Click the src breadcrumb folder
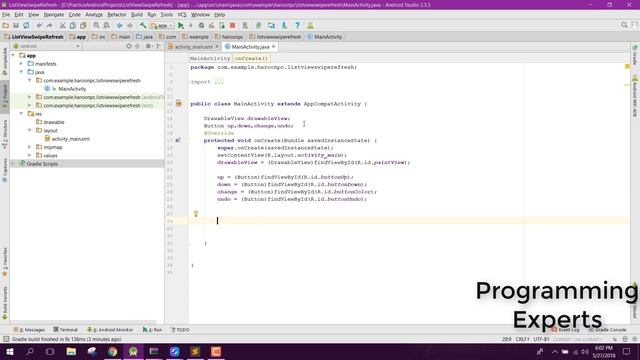 [99, 37]
